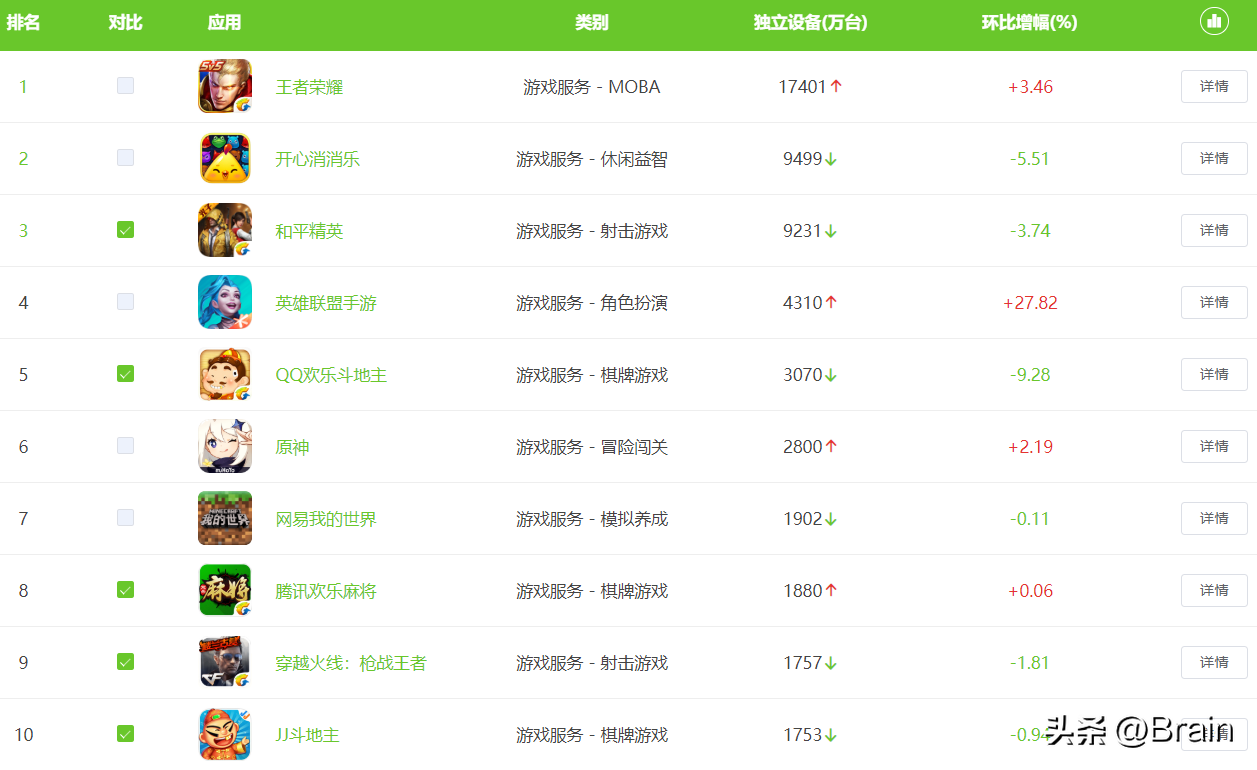This screenshot has width=1257, height=770.
Task: Click 详情 button for 英雄联盟手游
Action: click(x=1214, y=302)
